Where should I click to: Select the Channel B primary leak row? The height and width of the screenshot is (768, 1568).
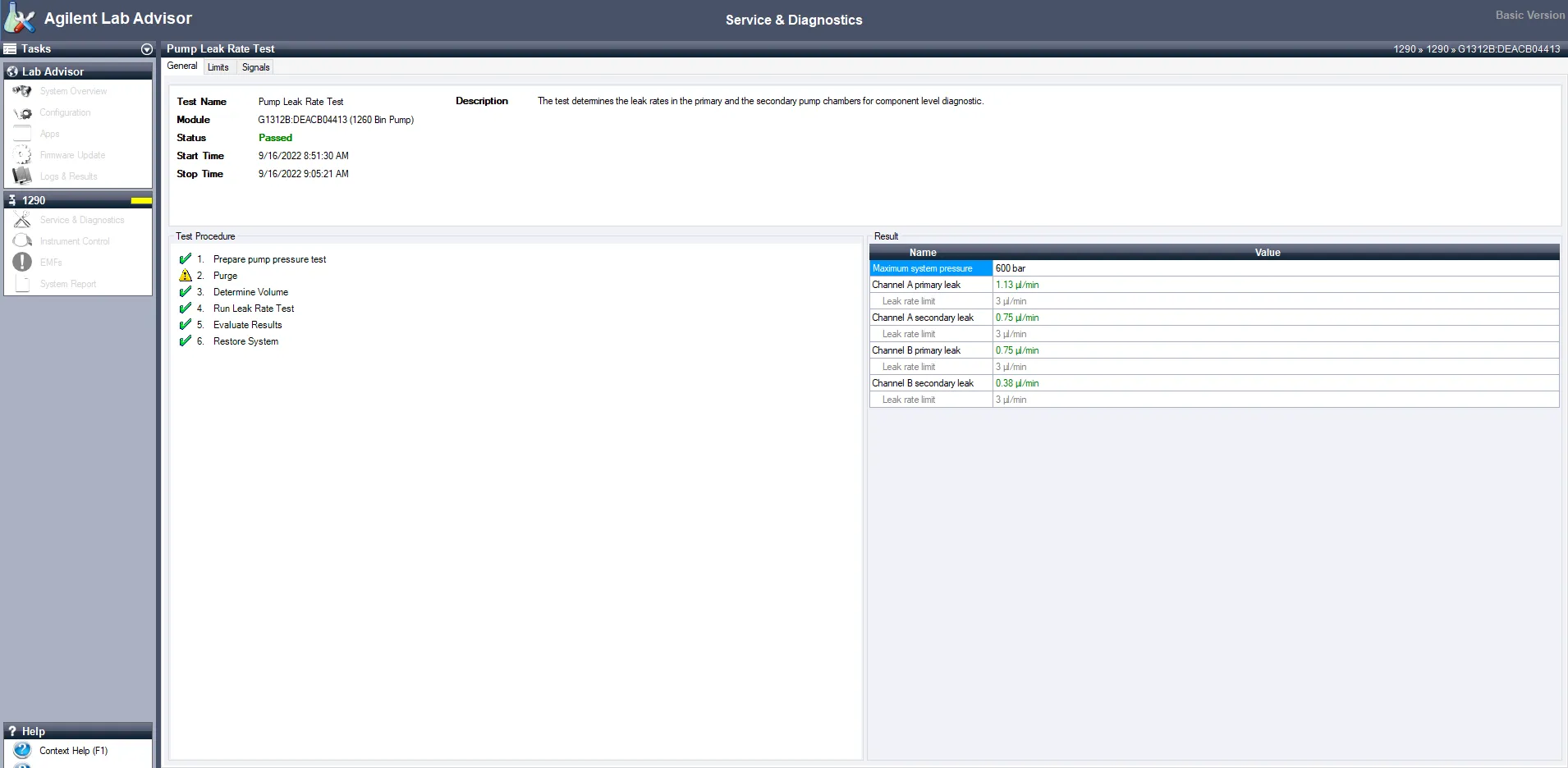pyautogui.click(x=1214, y=350)
